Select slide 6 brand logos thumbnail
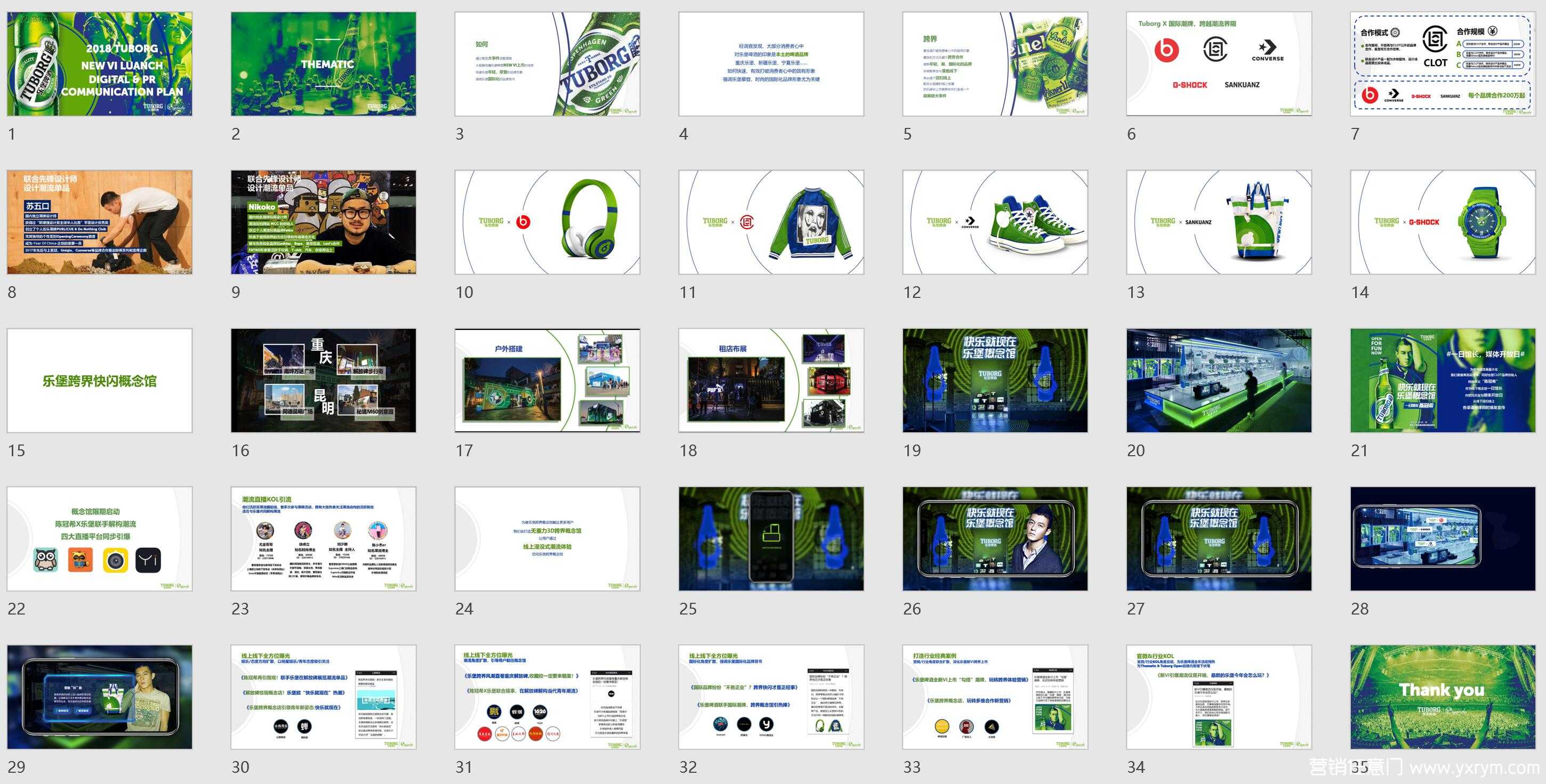The width and height of the screenshot is (1546, 784). point(1219,63)
